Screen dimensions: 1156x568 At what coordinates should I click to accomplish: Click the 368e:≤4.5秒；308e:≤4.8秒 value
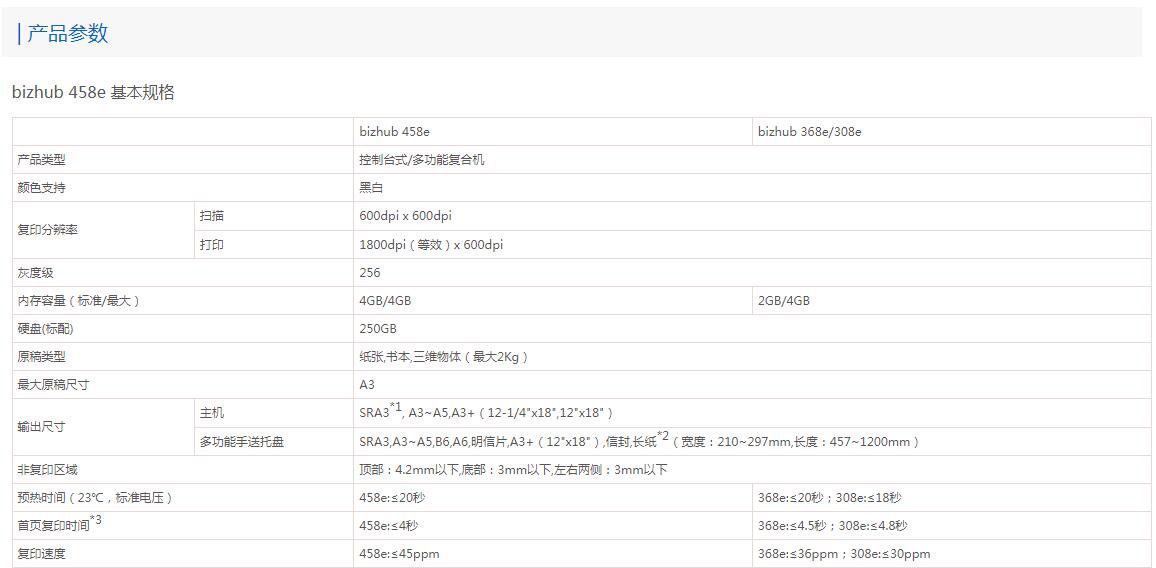pos(832,525)
